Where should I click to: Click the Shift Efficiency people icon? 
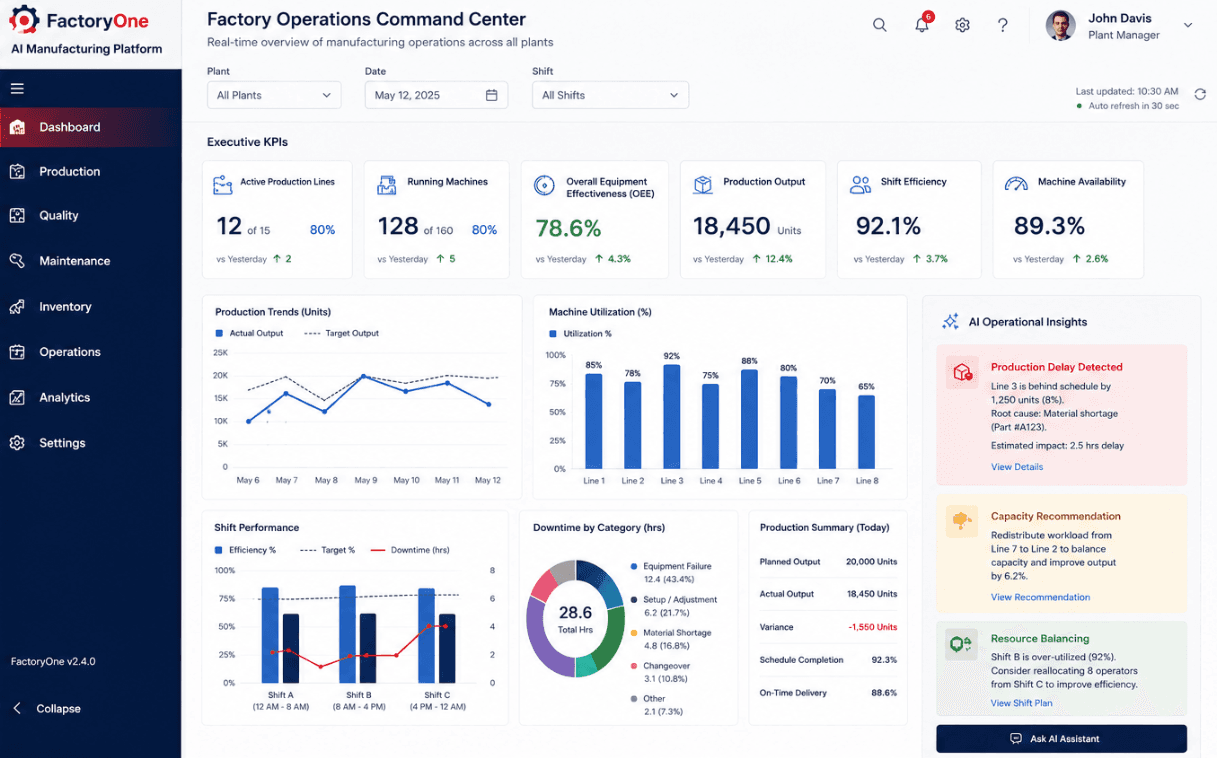860,185
